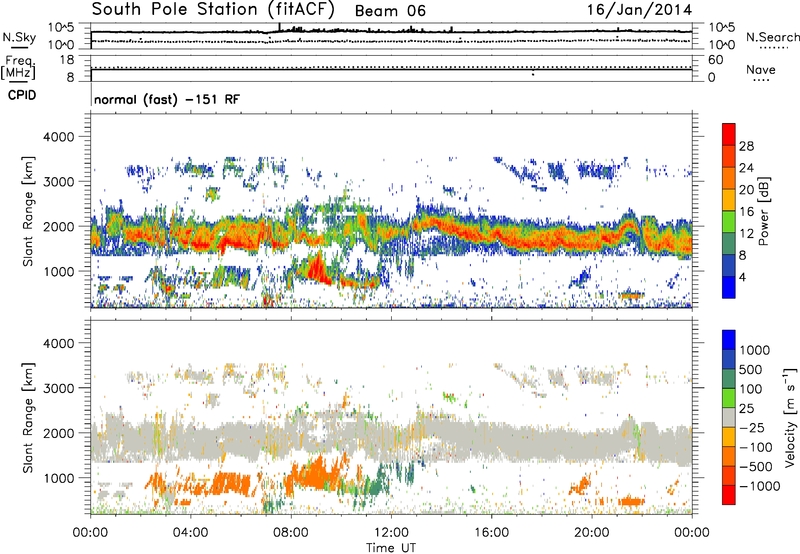Click the "24" label on Power colorbar
Viewport: 800px width, 554px height.
pyautogui.click(x=746, y=168)
